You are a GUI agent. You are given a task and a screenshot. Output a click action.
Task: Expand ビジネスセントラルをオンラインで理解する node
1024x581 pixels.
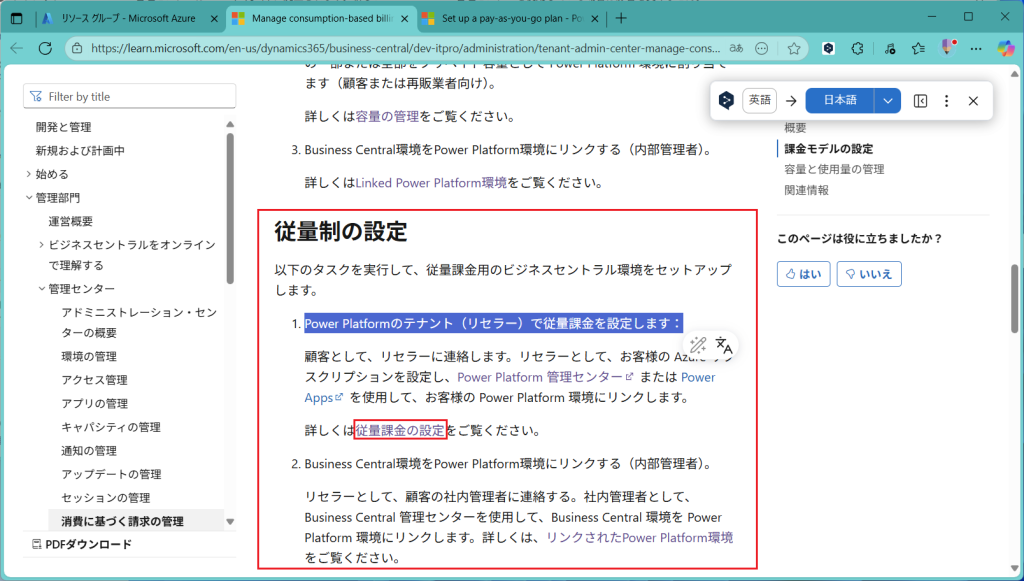pos(41,245)
